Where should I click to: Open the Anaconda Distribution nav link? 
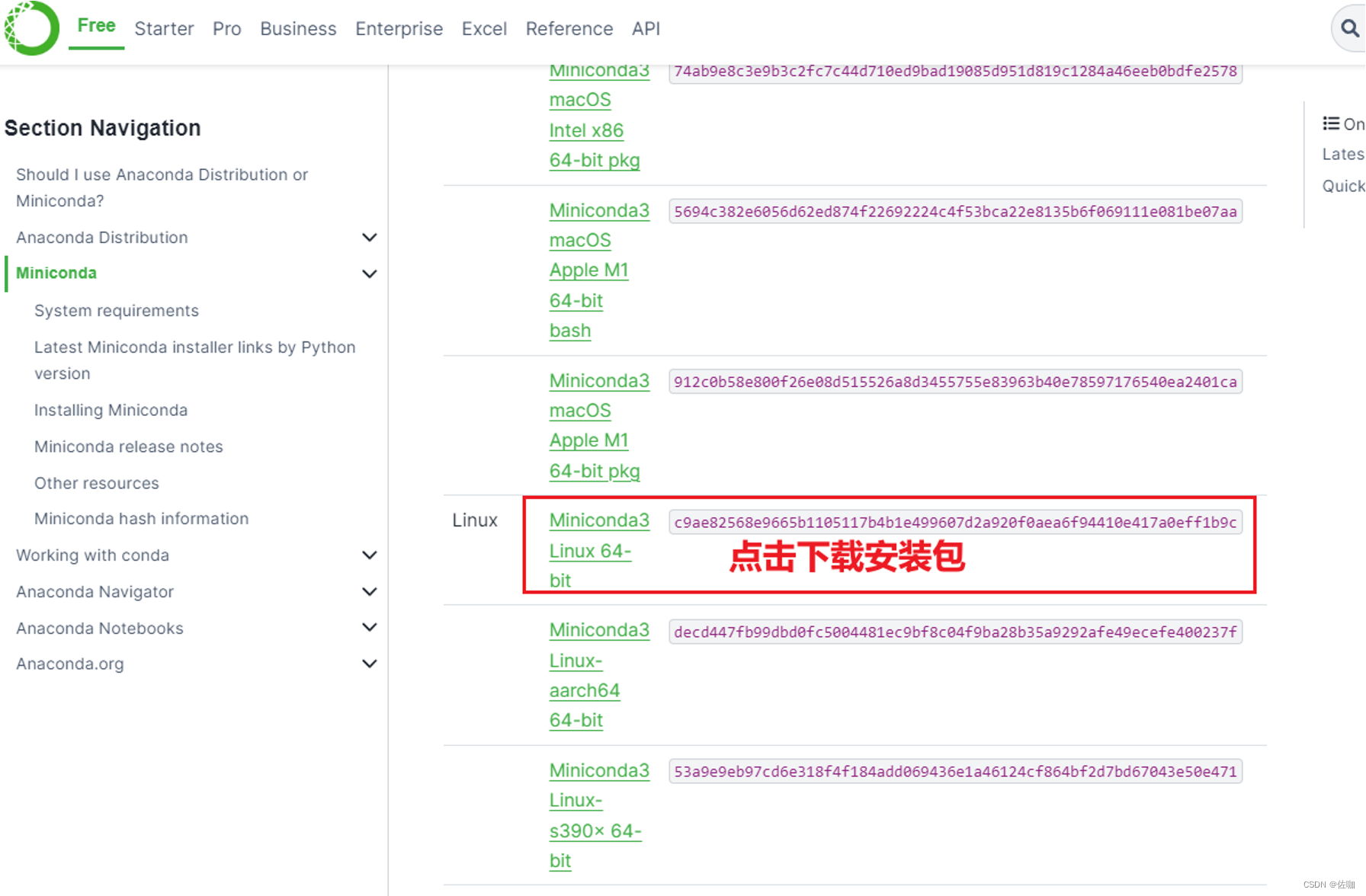coord(102,238)
